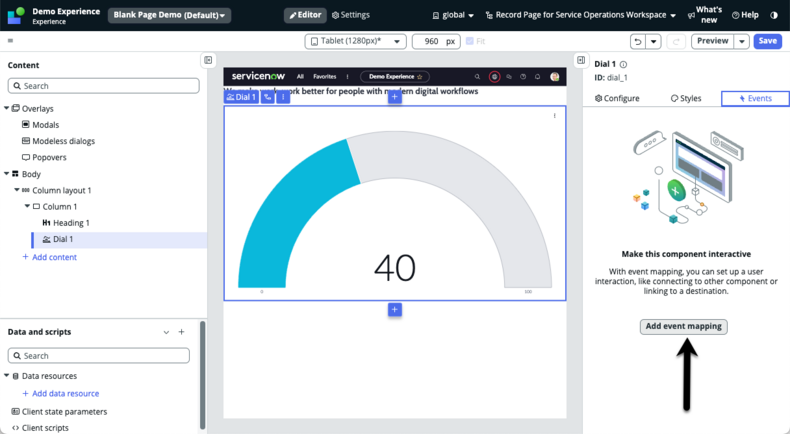Open Favorites in the preview header
This screenshot has height=434, width=790.
coord(324,77)
